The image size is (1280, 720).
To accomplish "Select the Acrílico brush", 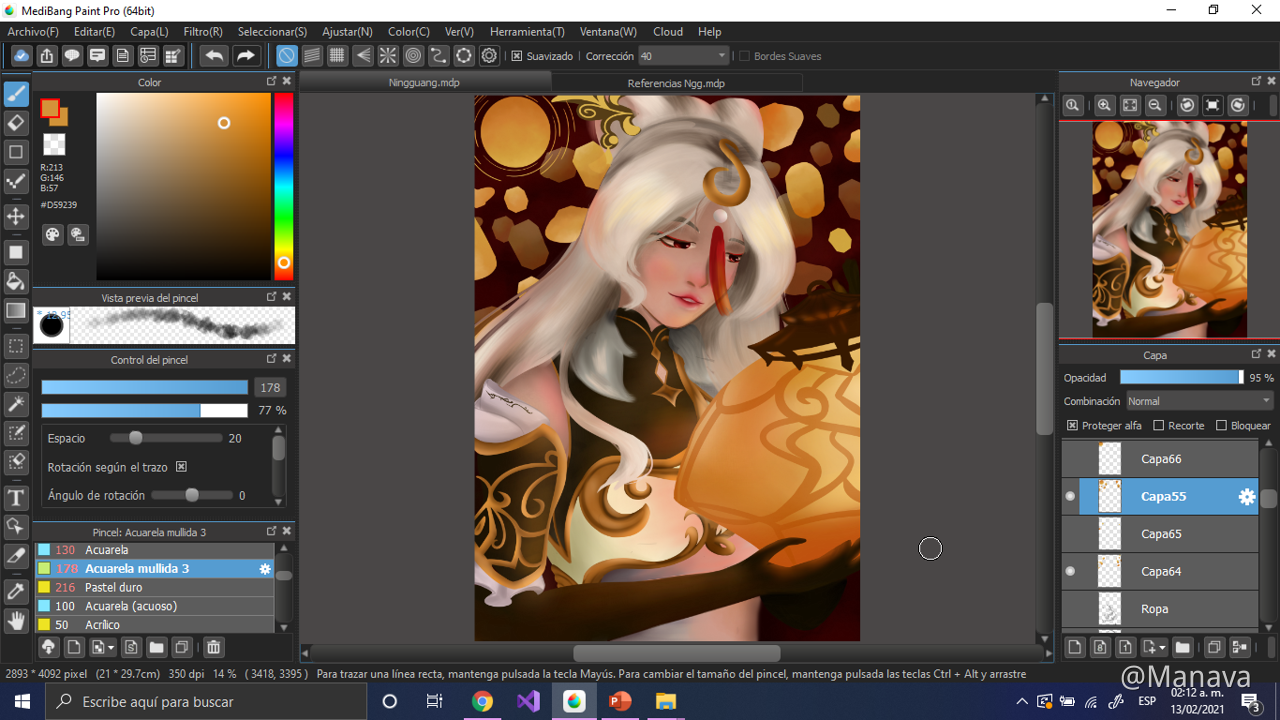I will 155,625.
